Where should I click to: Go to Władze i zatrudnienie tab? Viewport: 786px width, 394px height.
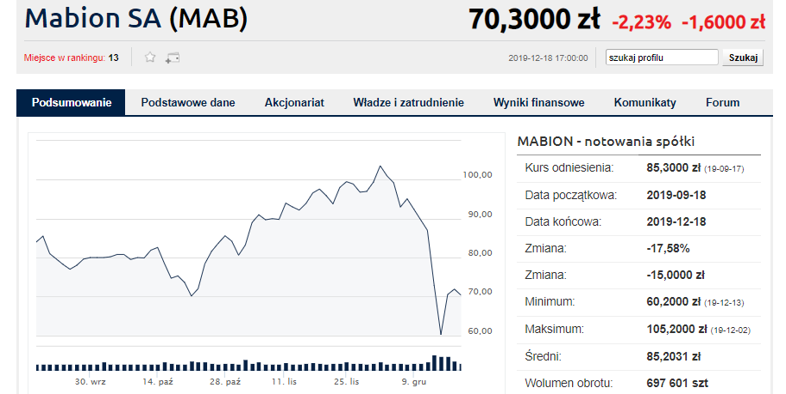coord(409,102)
